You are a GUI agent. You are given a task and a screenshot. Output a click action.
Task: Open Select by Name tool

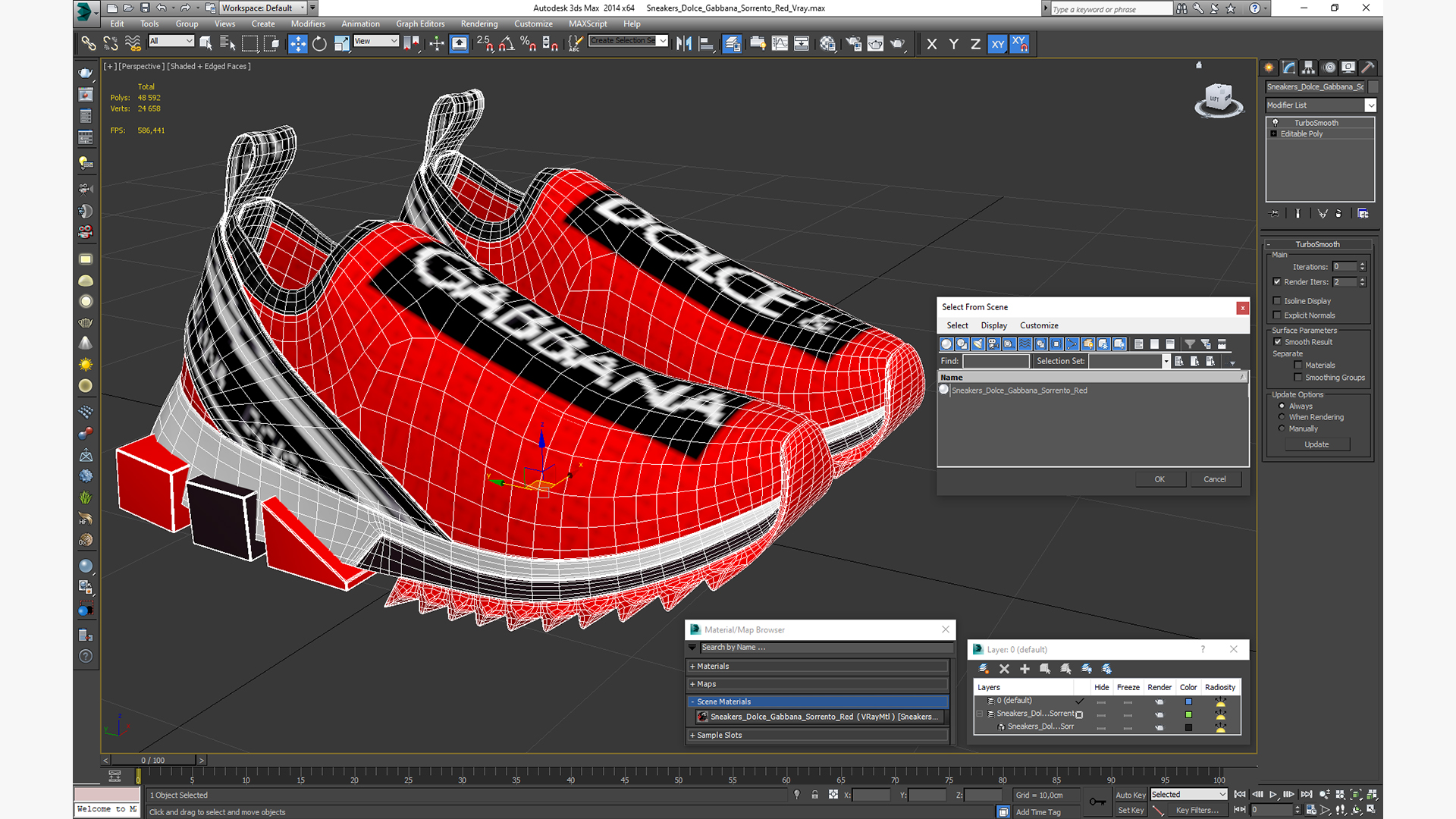point(227,44)
